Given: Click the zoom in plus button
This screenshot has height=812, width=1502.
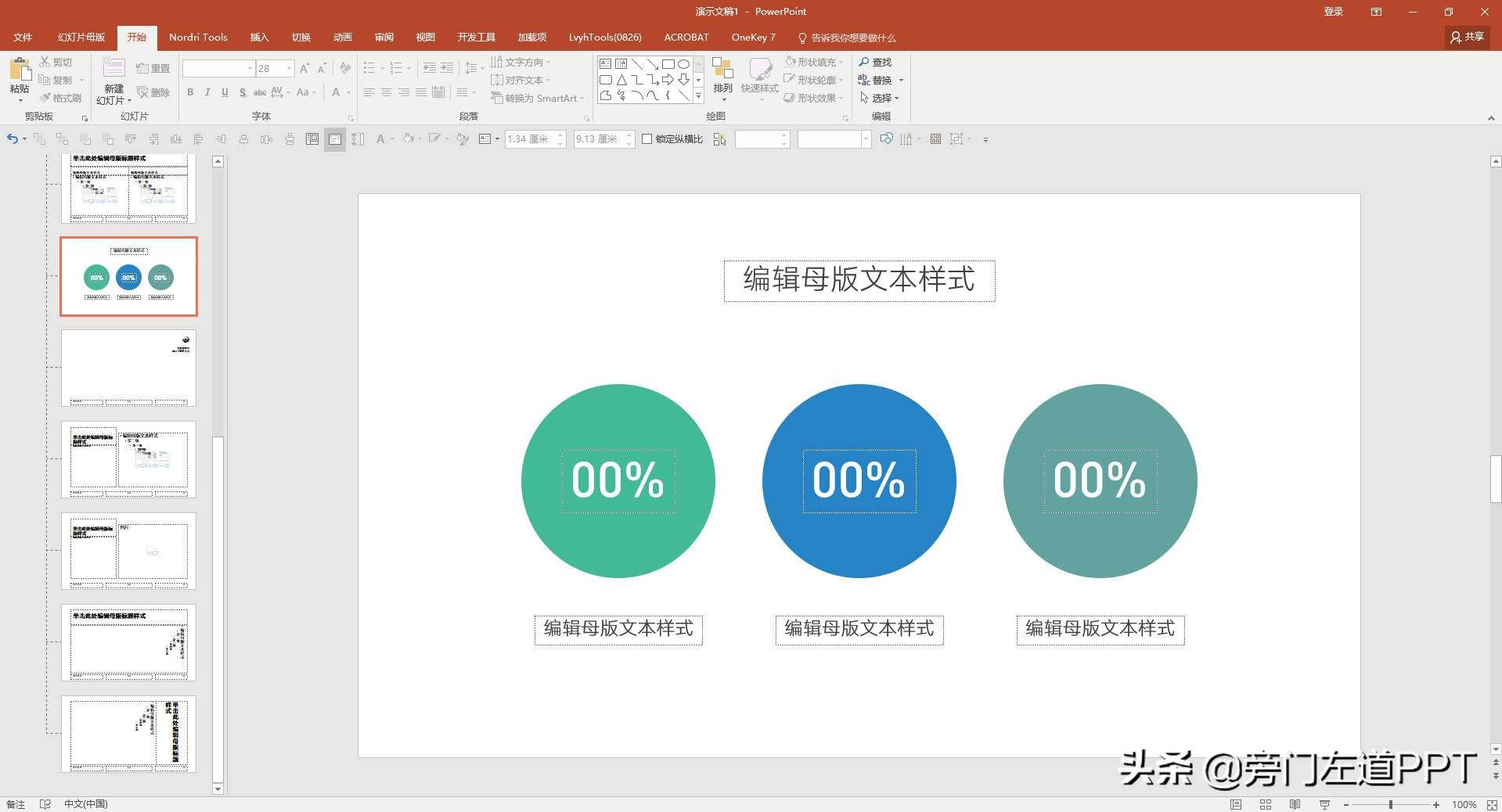Looking at the screenshot, I should click(1436, 804).
